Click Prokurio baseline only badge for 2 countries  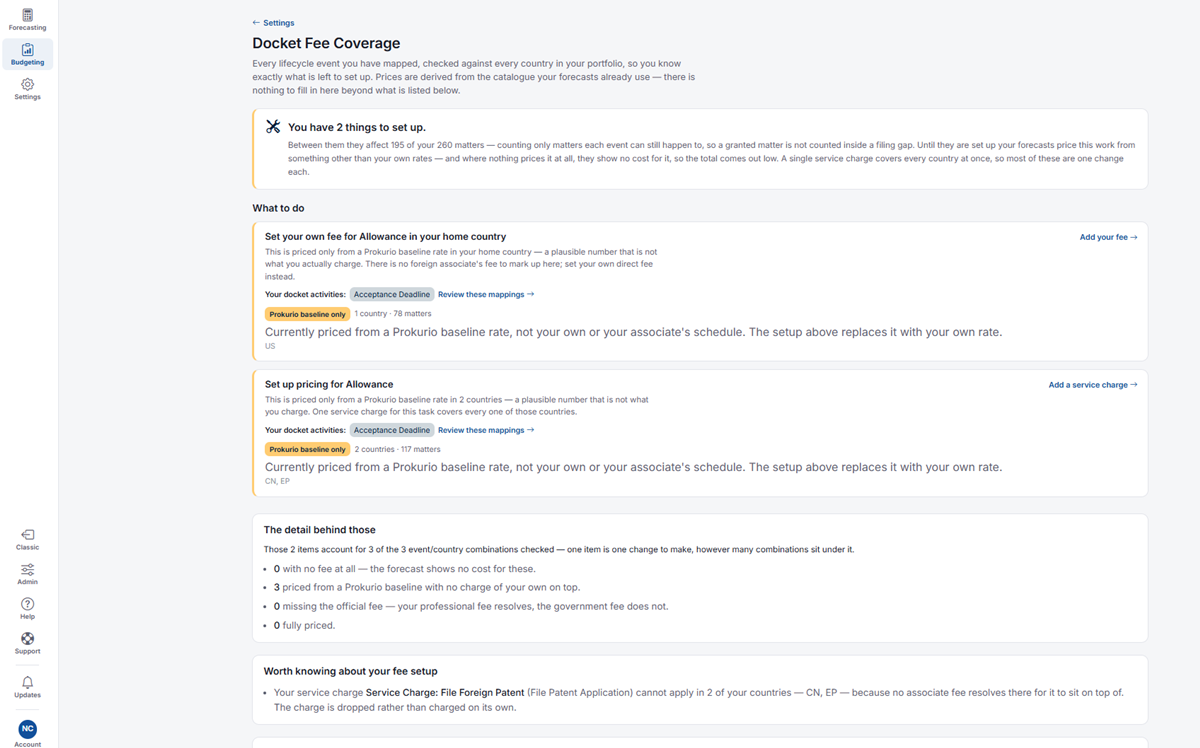click(x=307, y=450)
